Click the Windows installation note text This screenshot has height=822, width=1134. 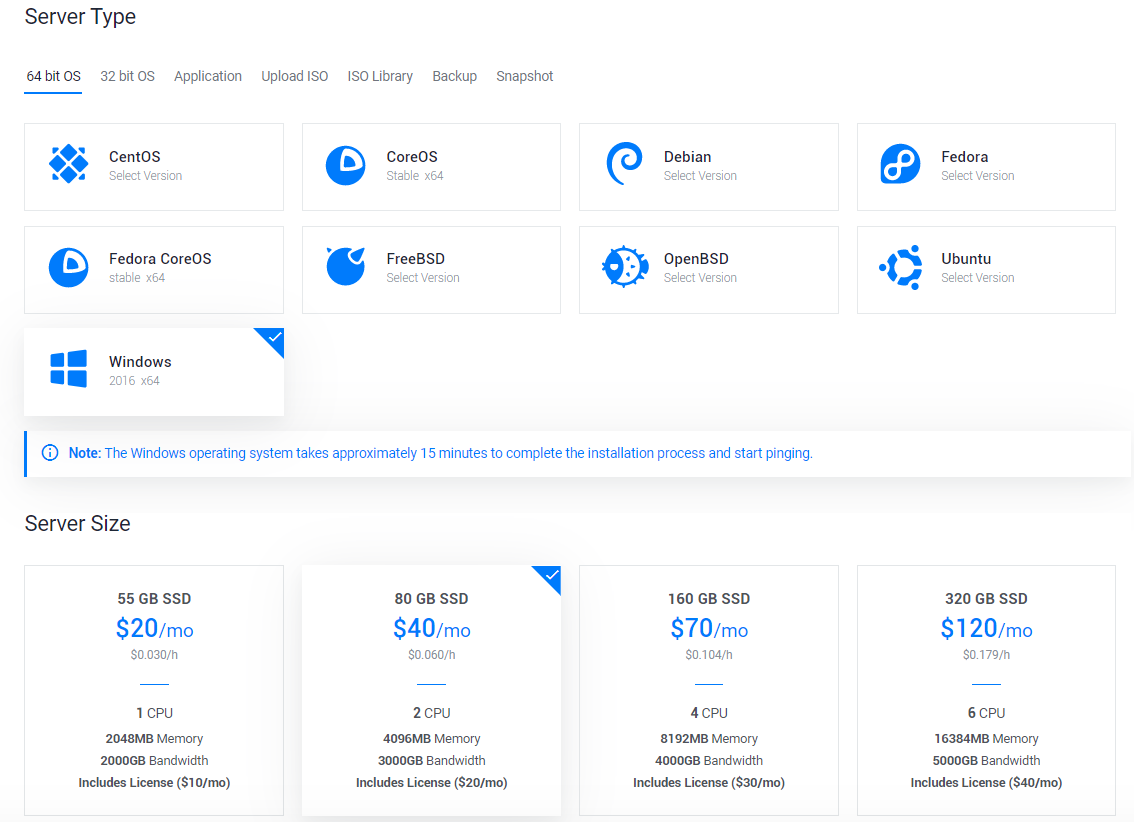(440, 453)
